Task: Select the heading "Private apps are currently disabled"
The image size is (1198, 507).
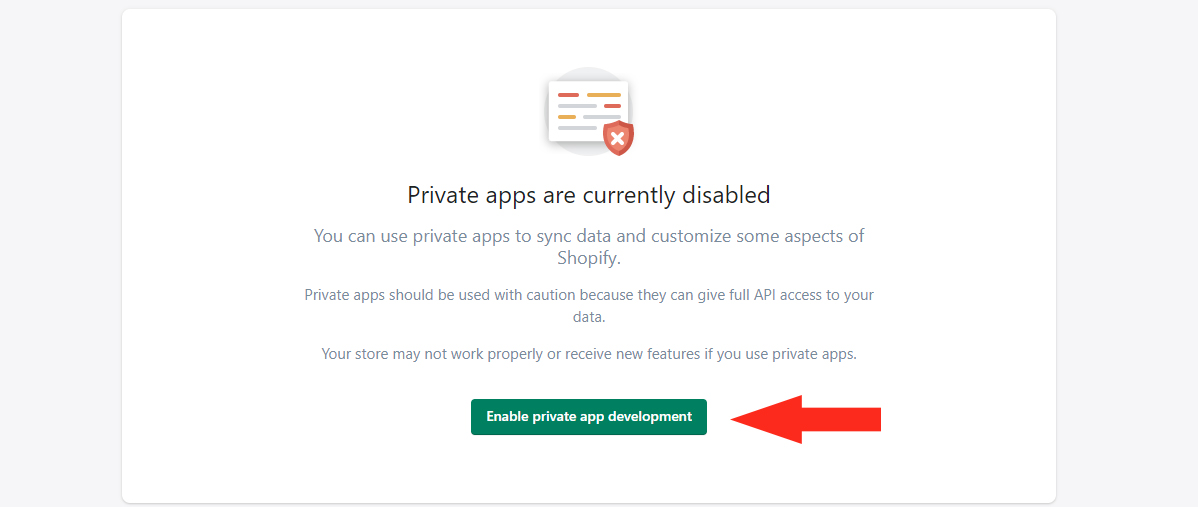Action: coord(588,195)
